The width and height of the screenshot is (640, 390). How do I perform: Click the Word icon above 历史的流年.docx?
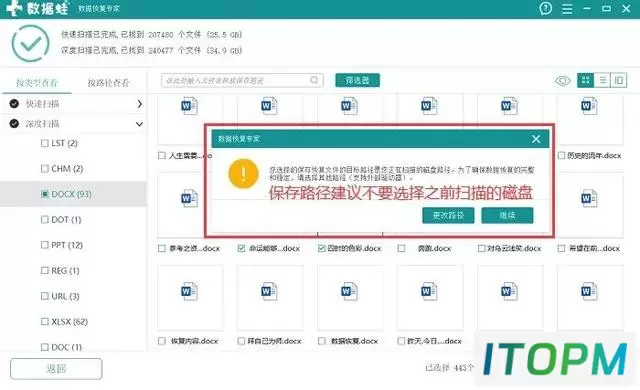click(x=589, y=106)
